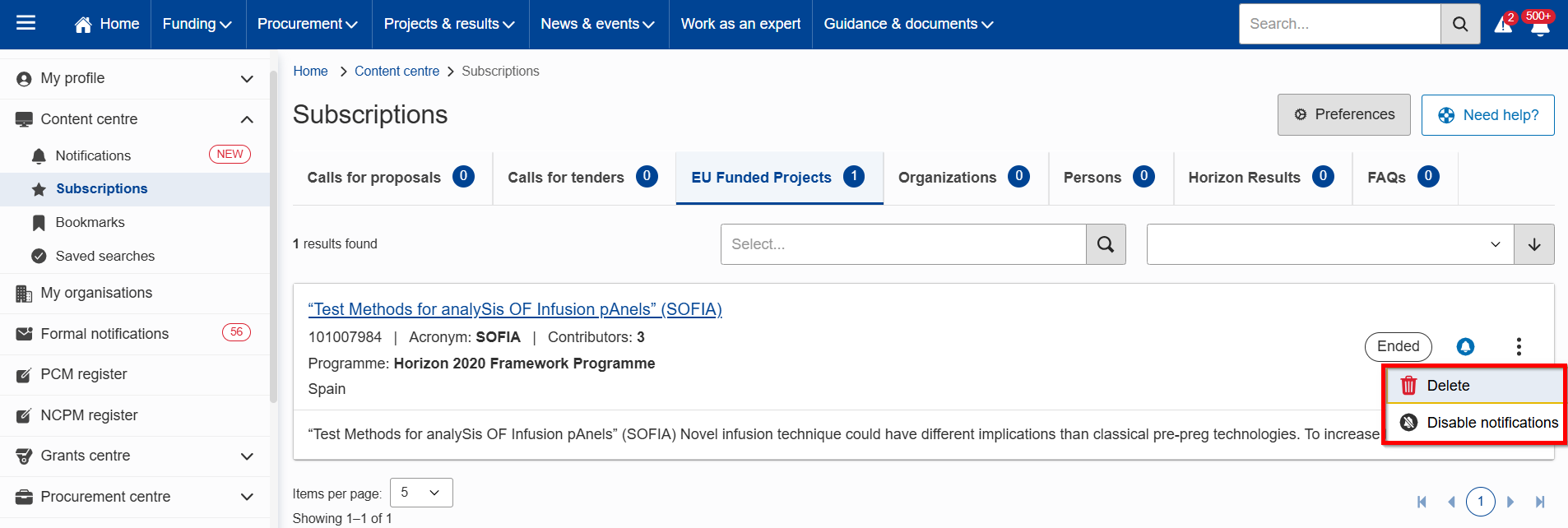Click the Grants centre trophy icon
The height and width of the screenshot is (528, 1568).
(24, 456)
